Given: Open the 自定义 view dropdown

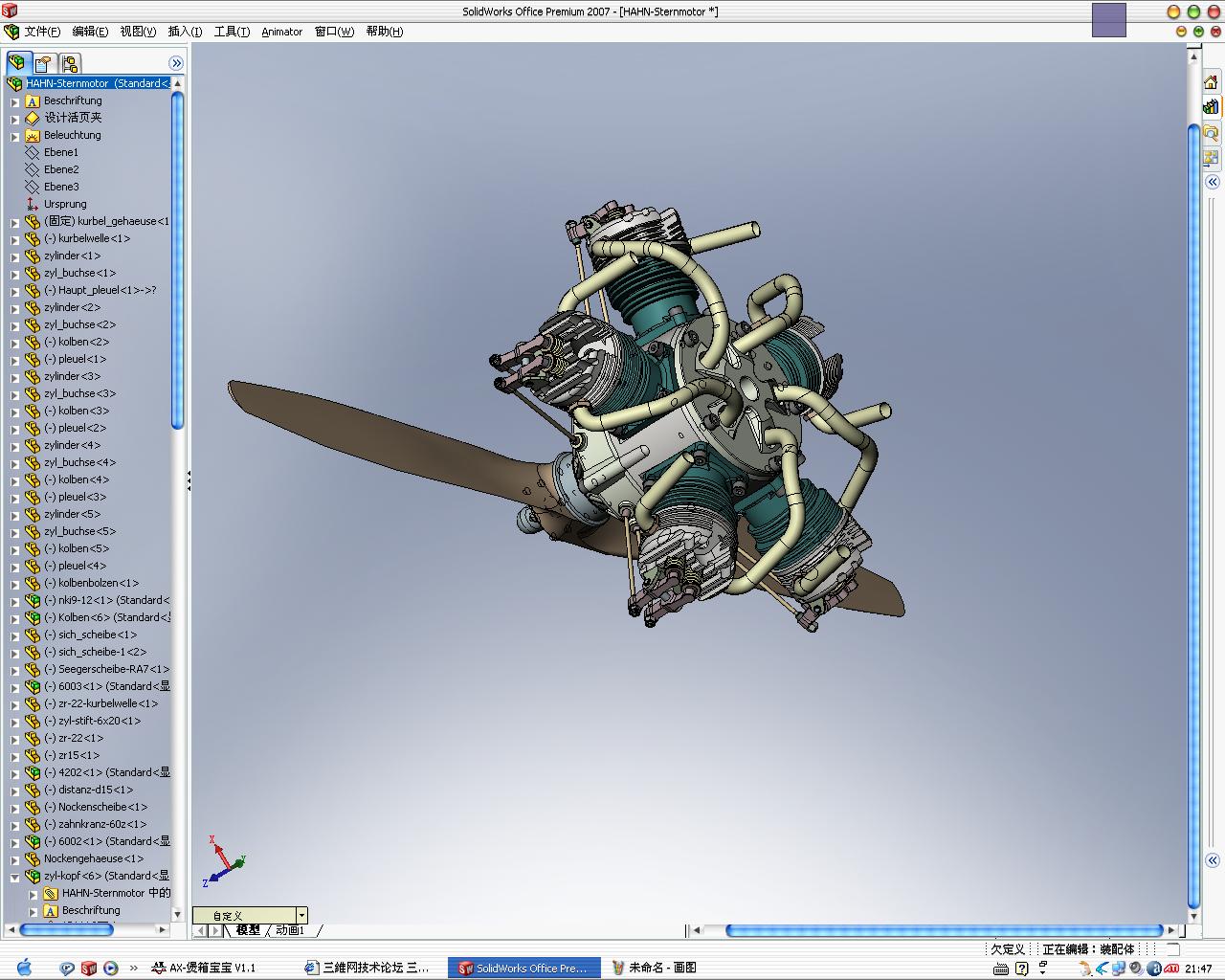Looking at the screenshot, I should pyautogui.click(x=302, y=916).
